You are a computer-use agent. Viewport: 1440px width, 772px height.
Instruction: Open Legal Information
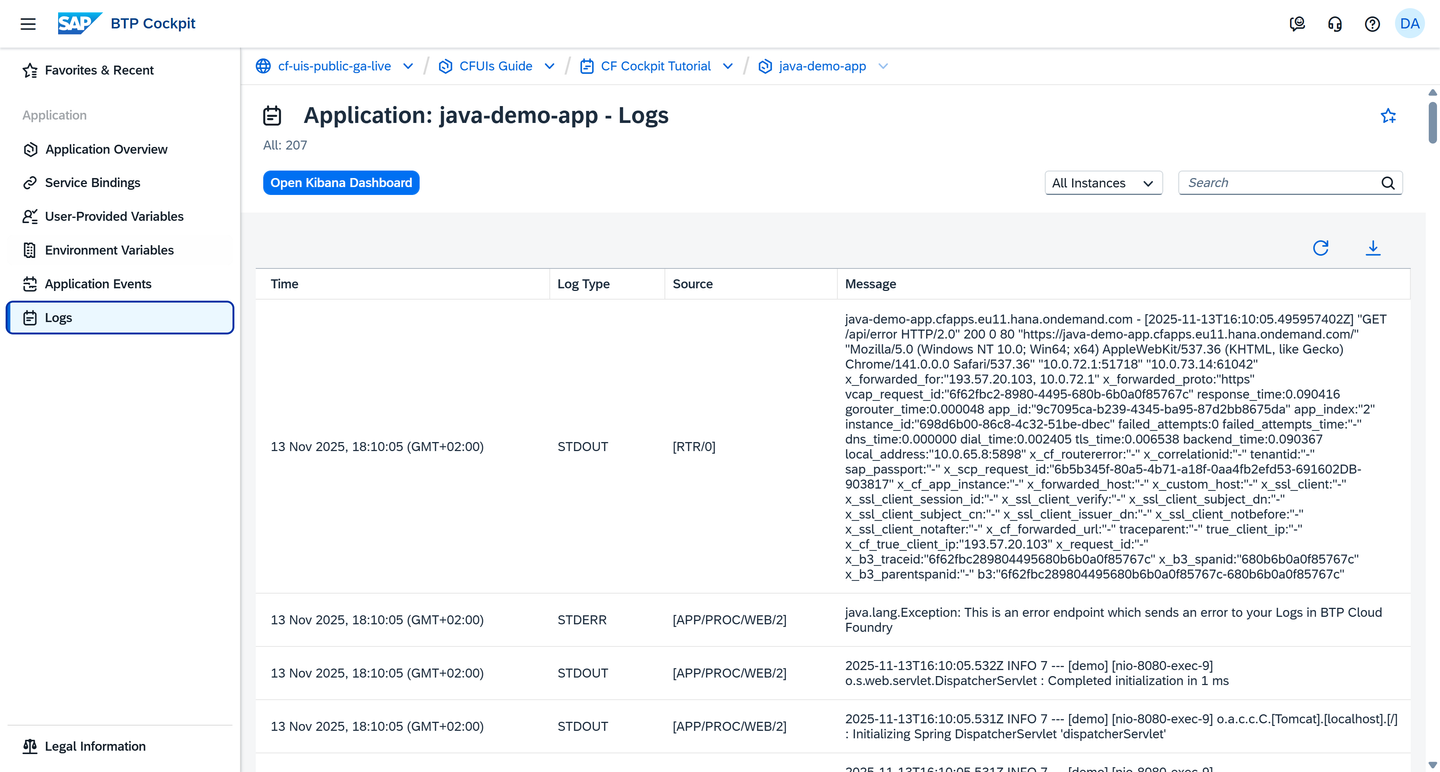tap(120, 746)
